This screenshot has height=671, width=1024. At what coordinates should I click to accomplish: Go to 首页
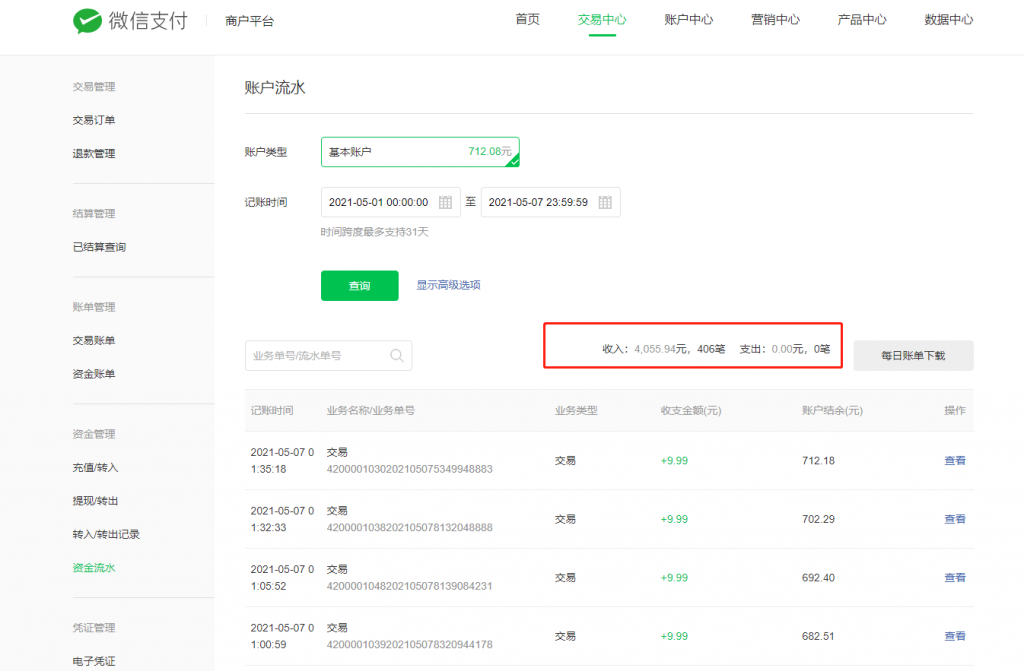click(528, 18)
